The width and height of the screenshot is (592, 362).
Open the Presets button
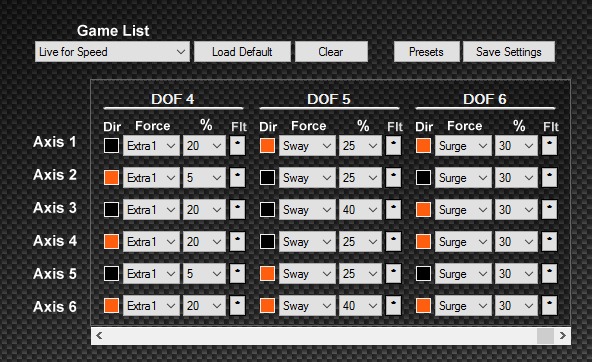pyautogui.click(x=427, y=52)
